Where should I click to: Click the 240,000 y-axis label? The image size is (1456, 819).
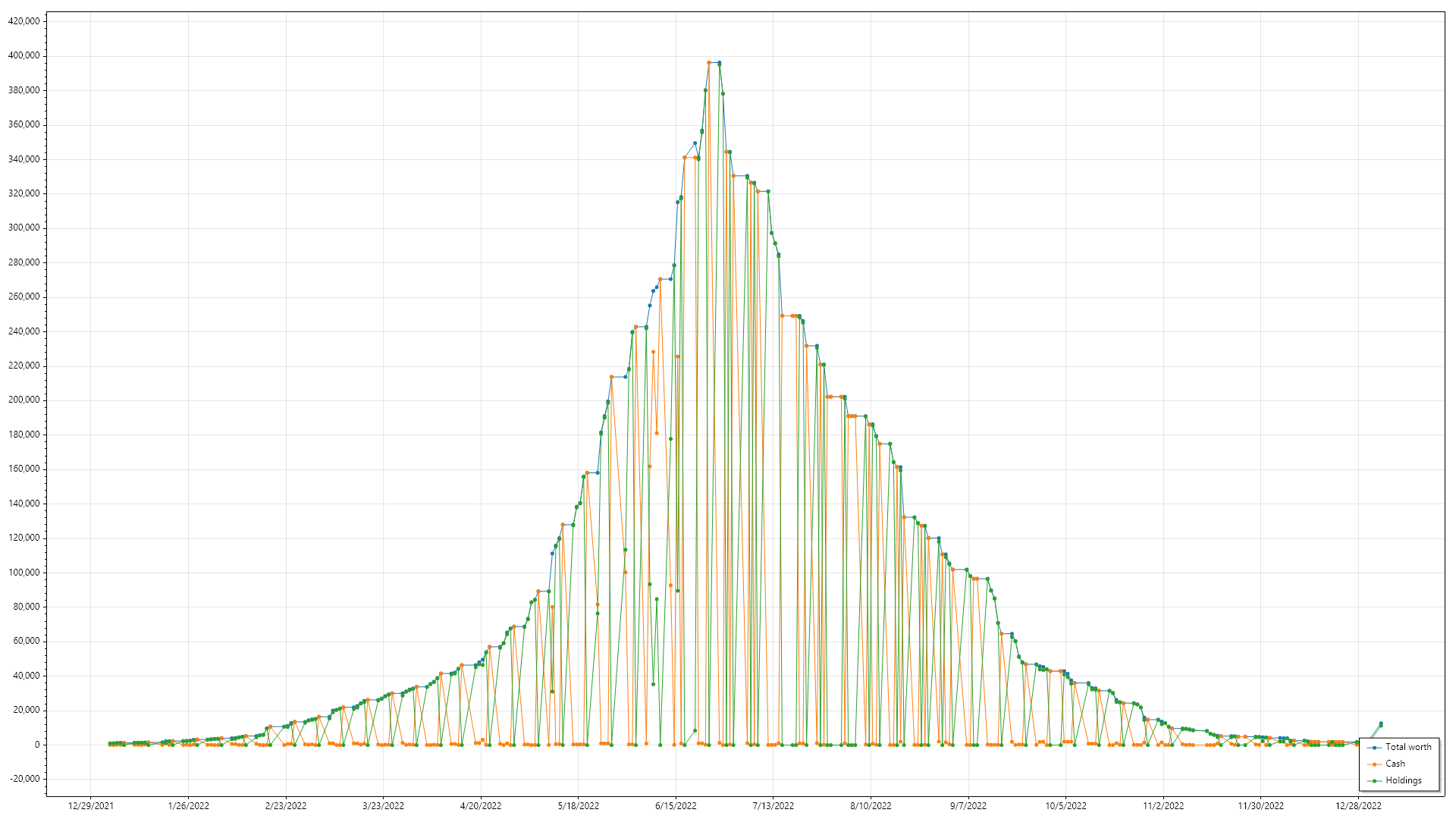(x=24, y=331)
